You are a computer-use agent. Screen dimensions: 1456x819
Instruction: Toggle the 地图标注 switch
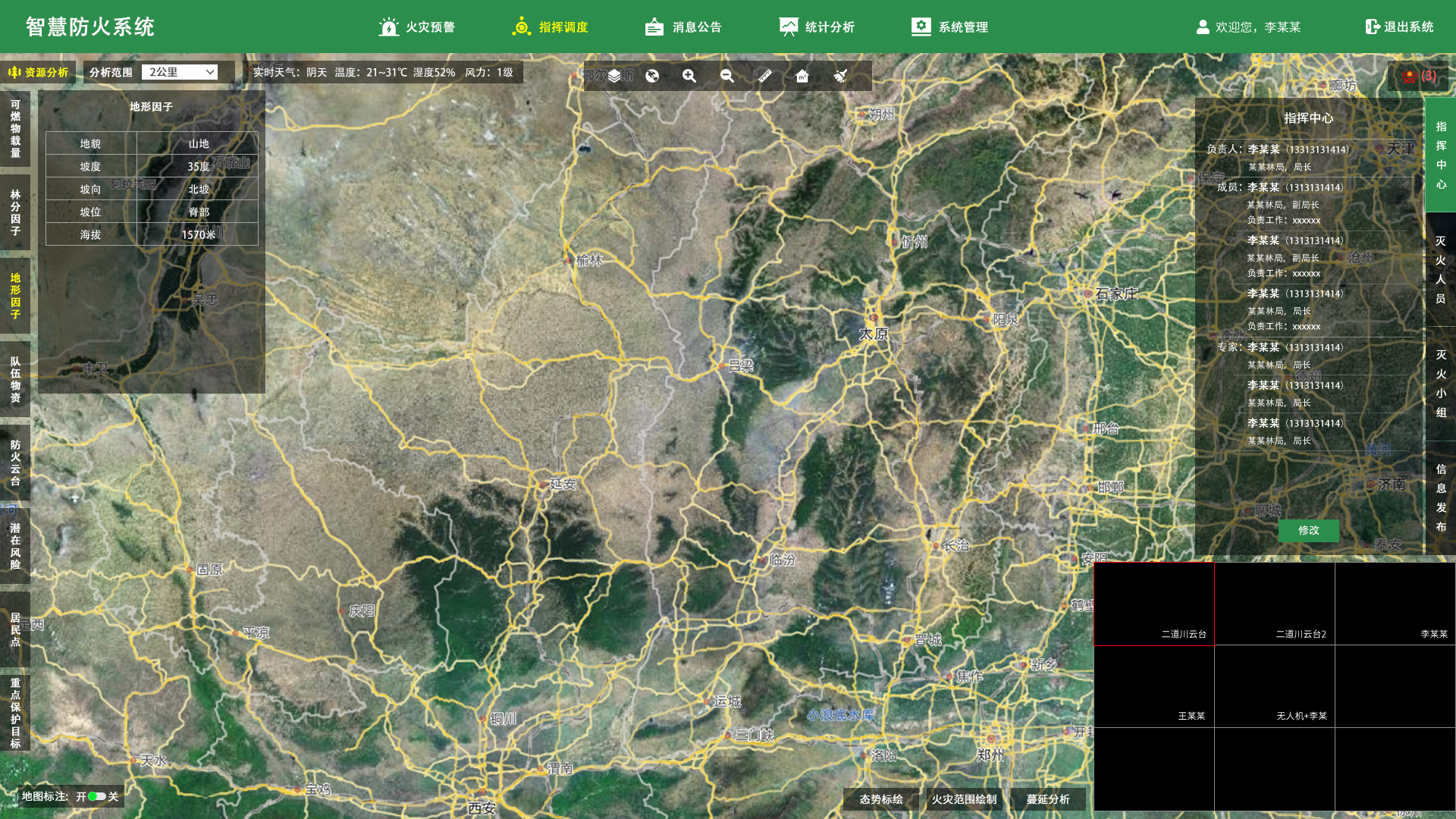[x=97, y=796]
